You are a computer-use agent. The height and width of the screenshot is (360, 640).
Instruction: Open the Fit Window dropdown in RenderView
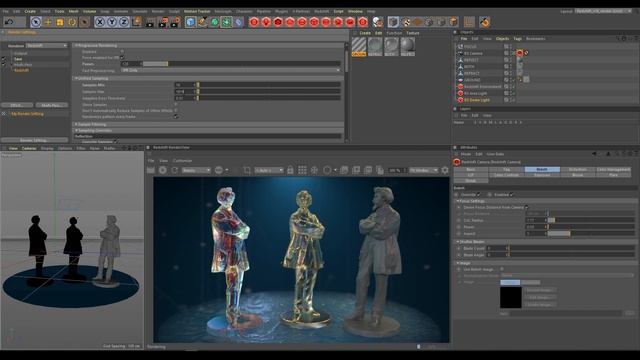tap(423, 170)
